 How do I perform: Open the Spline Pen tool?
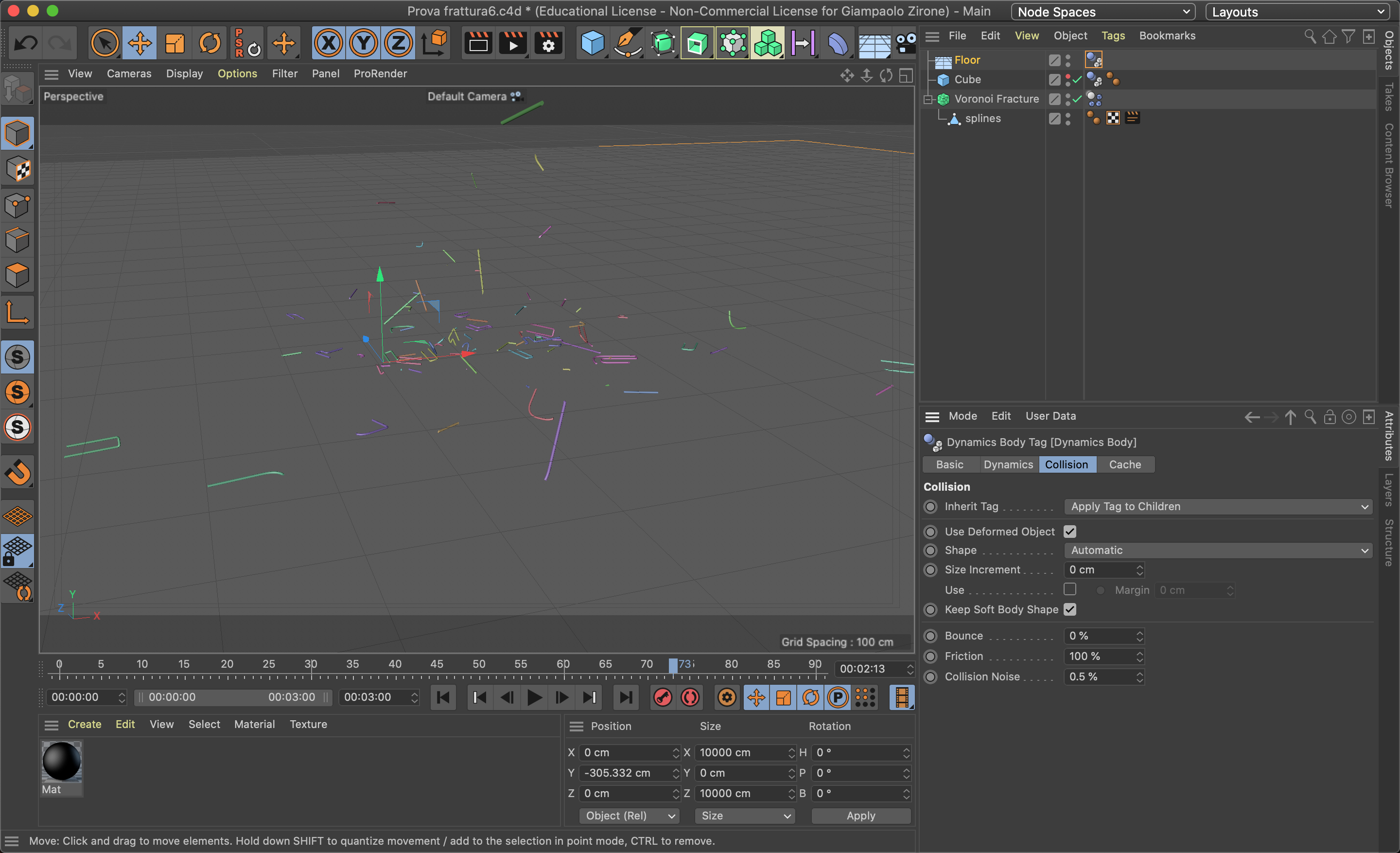click(x=627, y=43)
